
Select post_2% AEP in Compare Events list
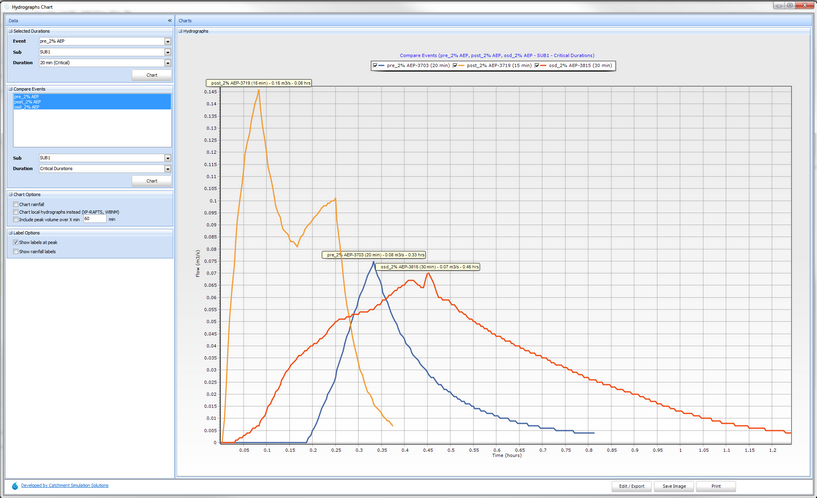[28, 101]
